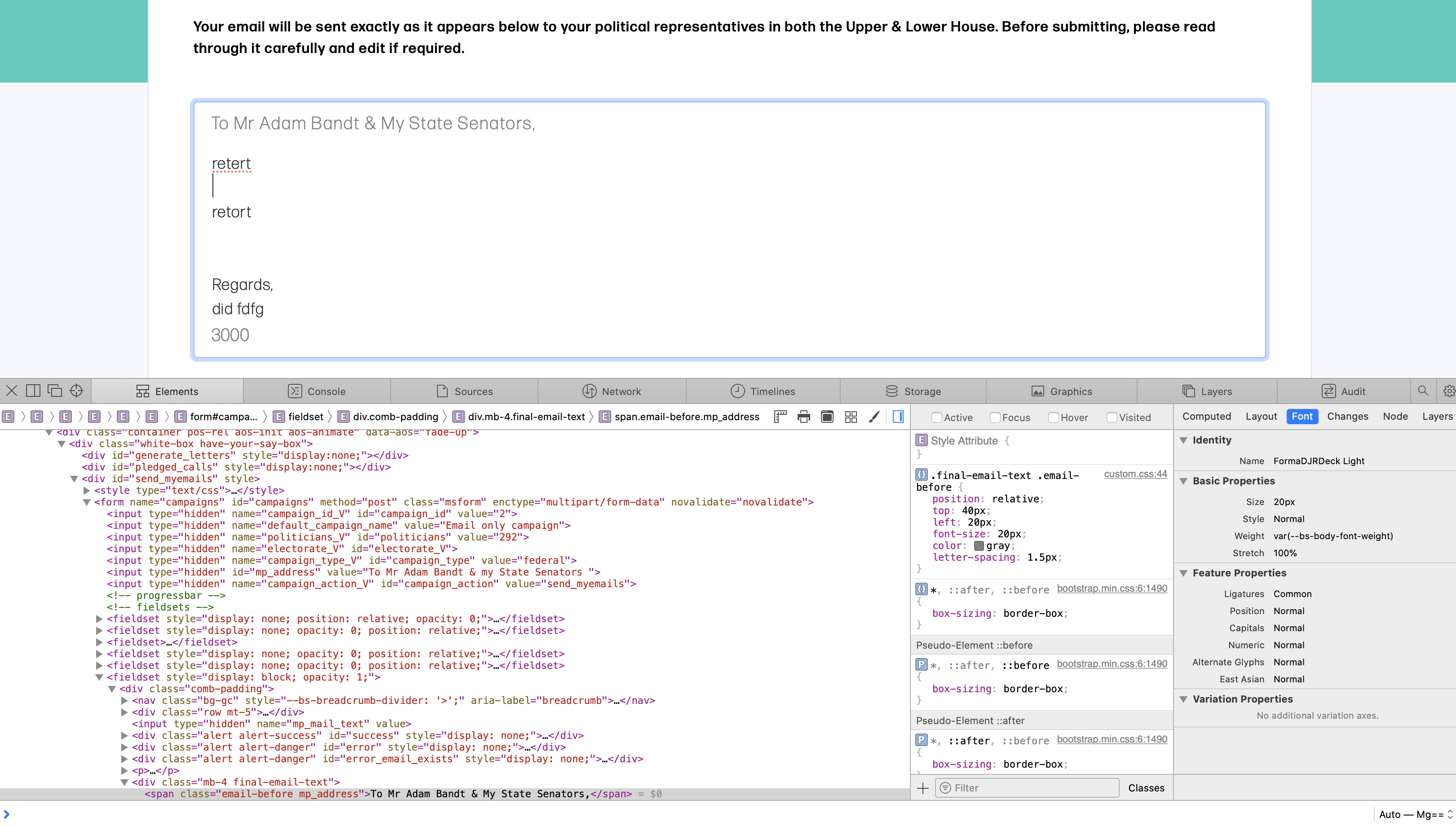
Task: Expand the nav bg-gc breadcrumb element
Action: [124, 701]
